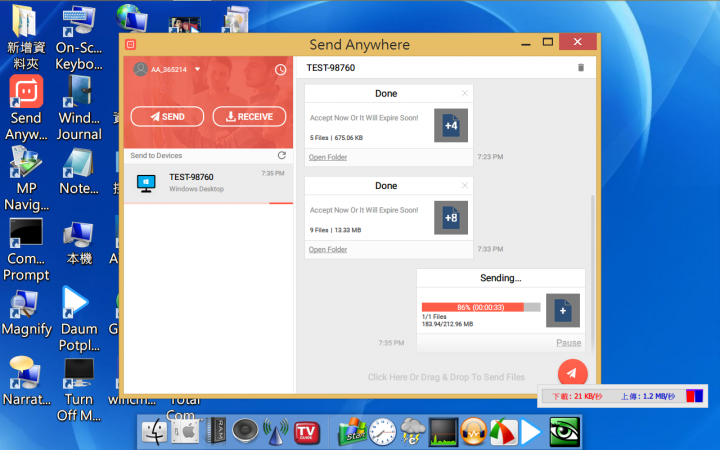Click the Finder icon in the dock

pos(155,432)
